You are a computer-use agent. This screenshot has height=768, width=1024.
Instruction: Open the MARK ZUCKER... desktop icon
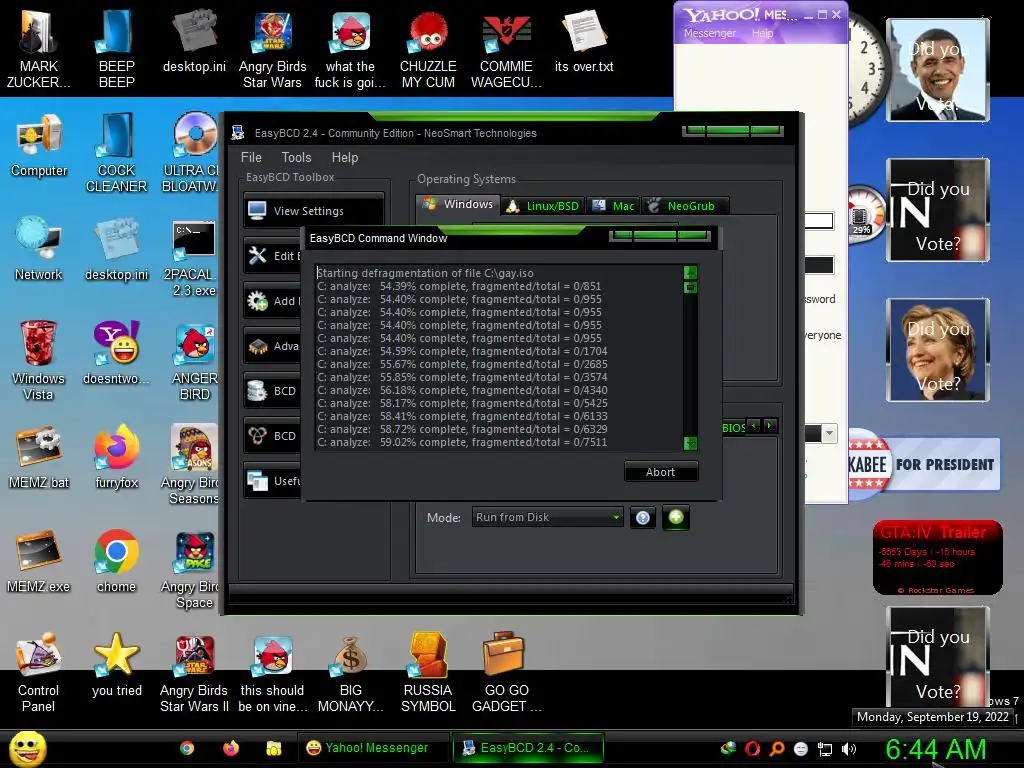[x=38, y=47]
